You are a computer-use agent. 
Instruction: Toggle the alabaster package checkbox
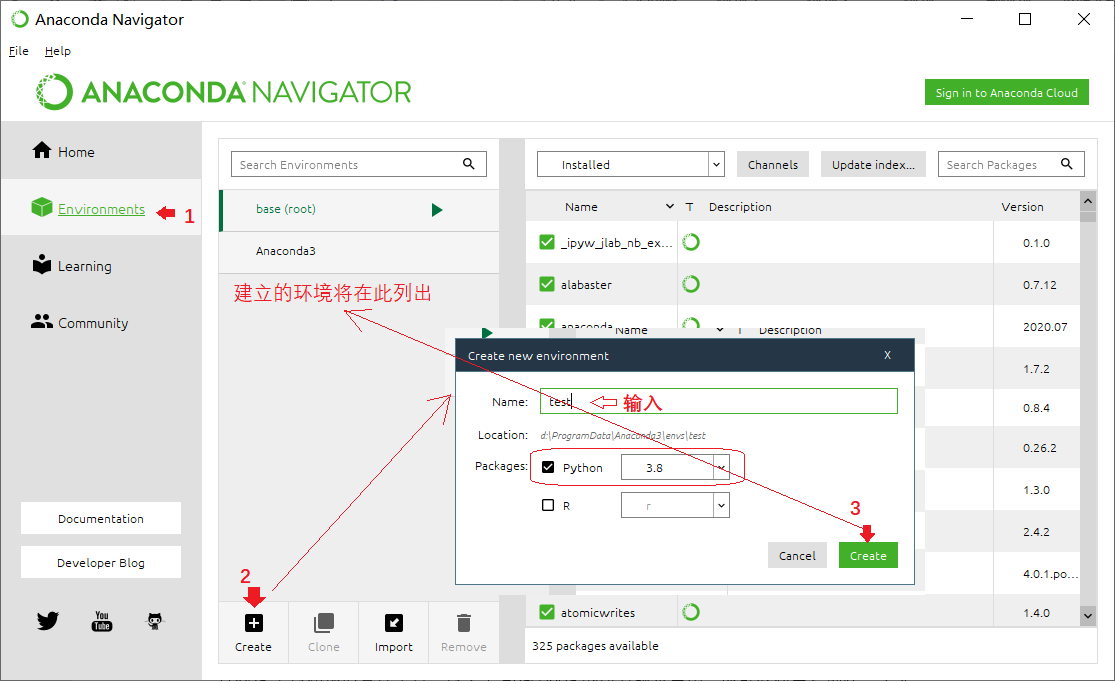(x=547, y=284)
